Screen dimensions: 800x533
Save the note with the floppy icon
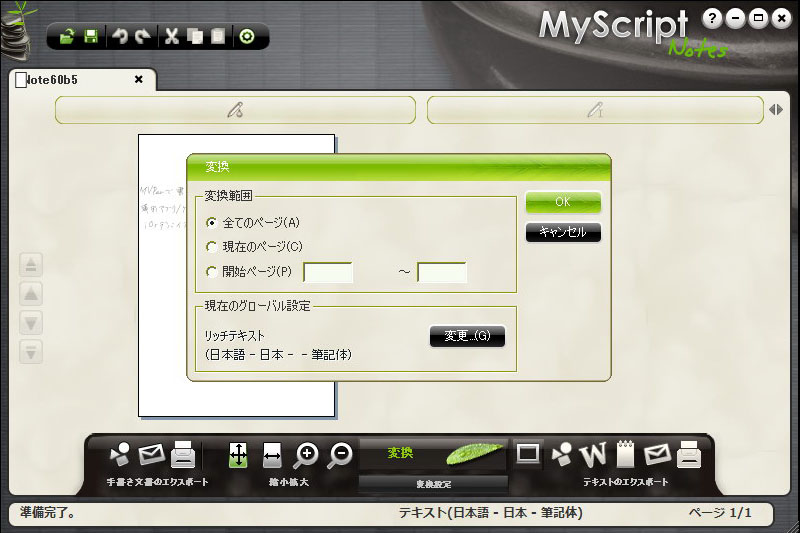[x=91, y=37]
